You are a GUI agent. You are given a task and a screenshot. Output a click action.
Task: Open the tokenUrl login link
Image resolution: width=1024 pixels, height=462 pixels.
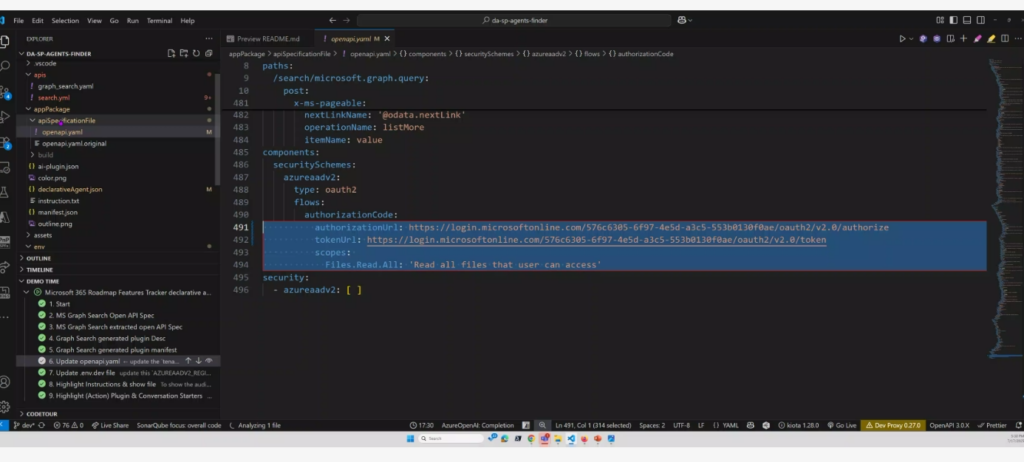pyautogui.click(x=596, y=240)
